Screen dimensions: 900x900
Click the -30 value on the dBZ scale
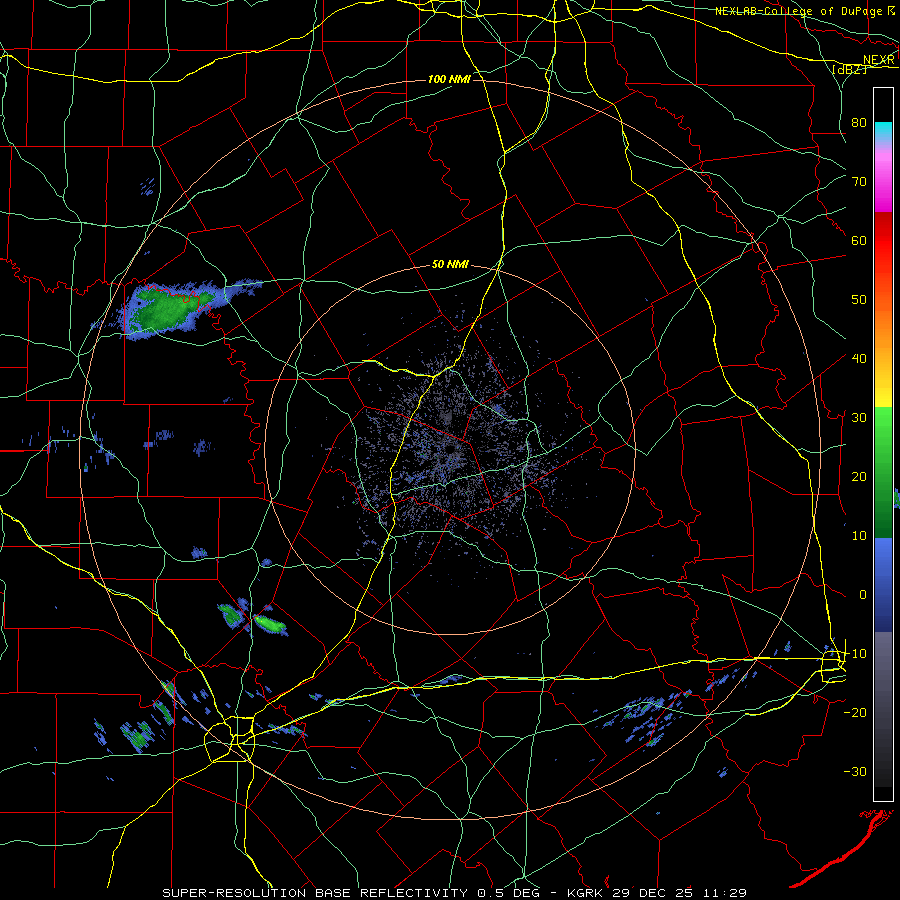click(855, 771)
